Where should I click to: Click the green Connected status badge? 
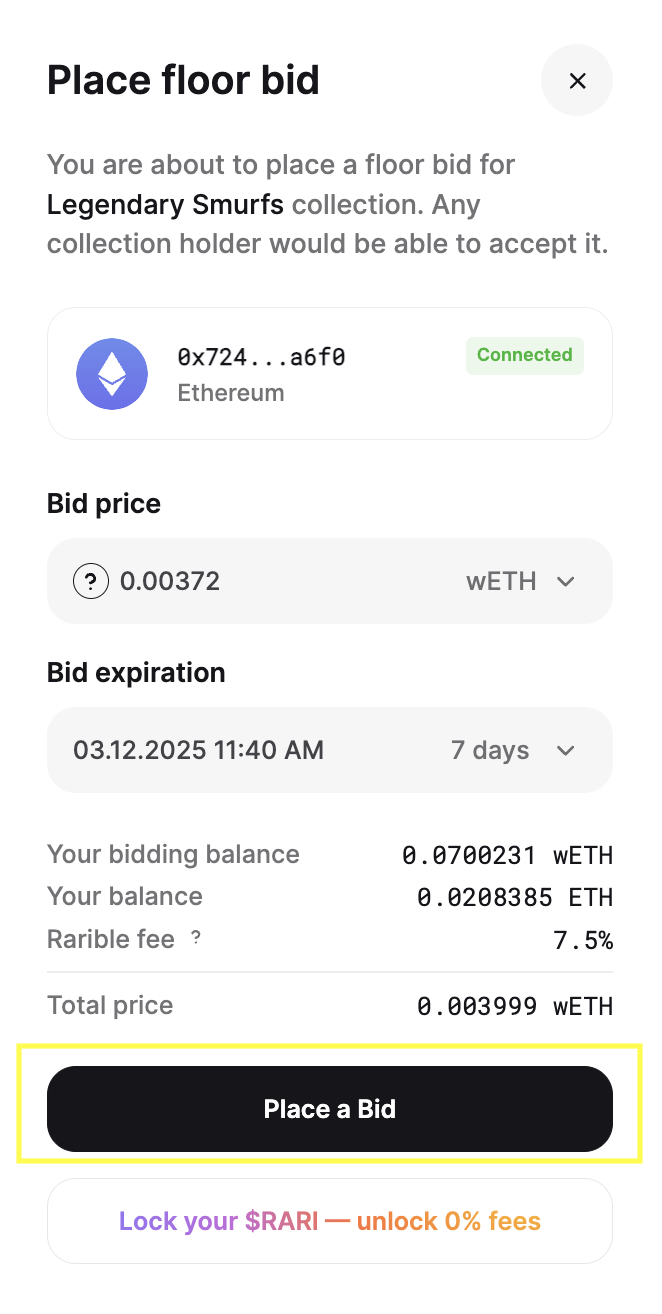[524, 355]
